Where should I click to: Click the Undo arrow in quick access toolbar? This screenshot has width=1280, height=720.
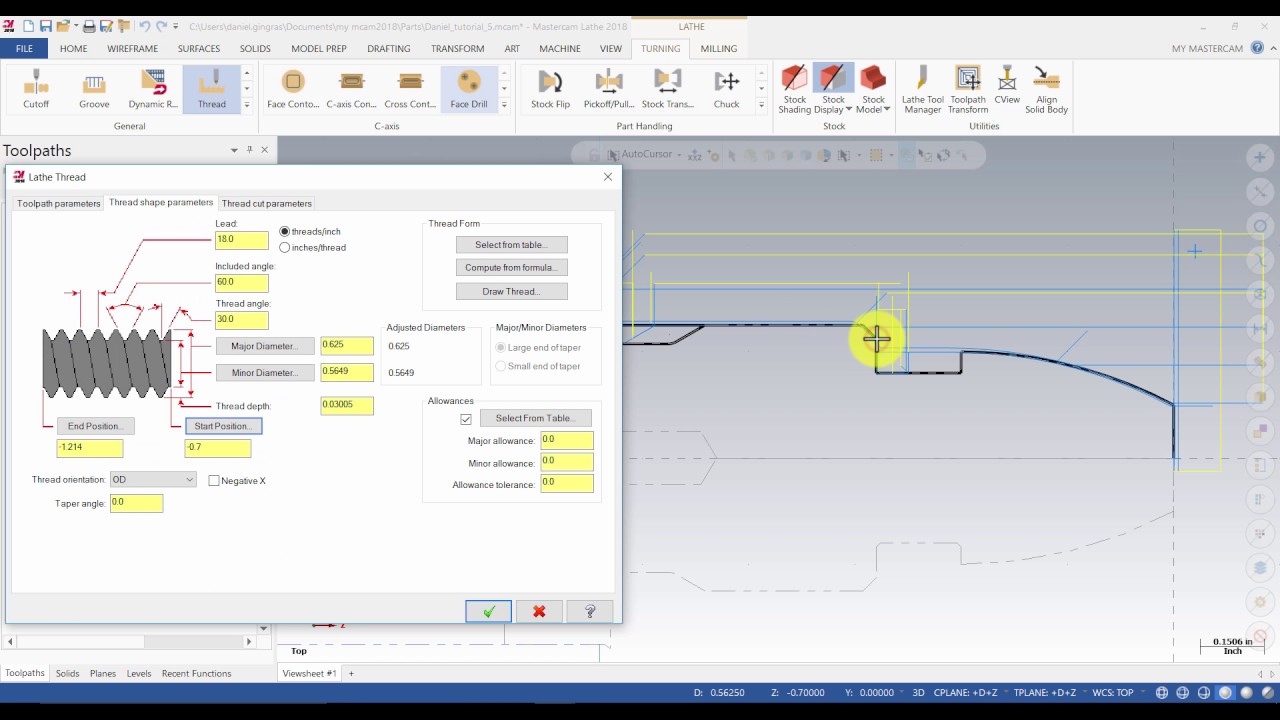pos(145,26)
